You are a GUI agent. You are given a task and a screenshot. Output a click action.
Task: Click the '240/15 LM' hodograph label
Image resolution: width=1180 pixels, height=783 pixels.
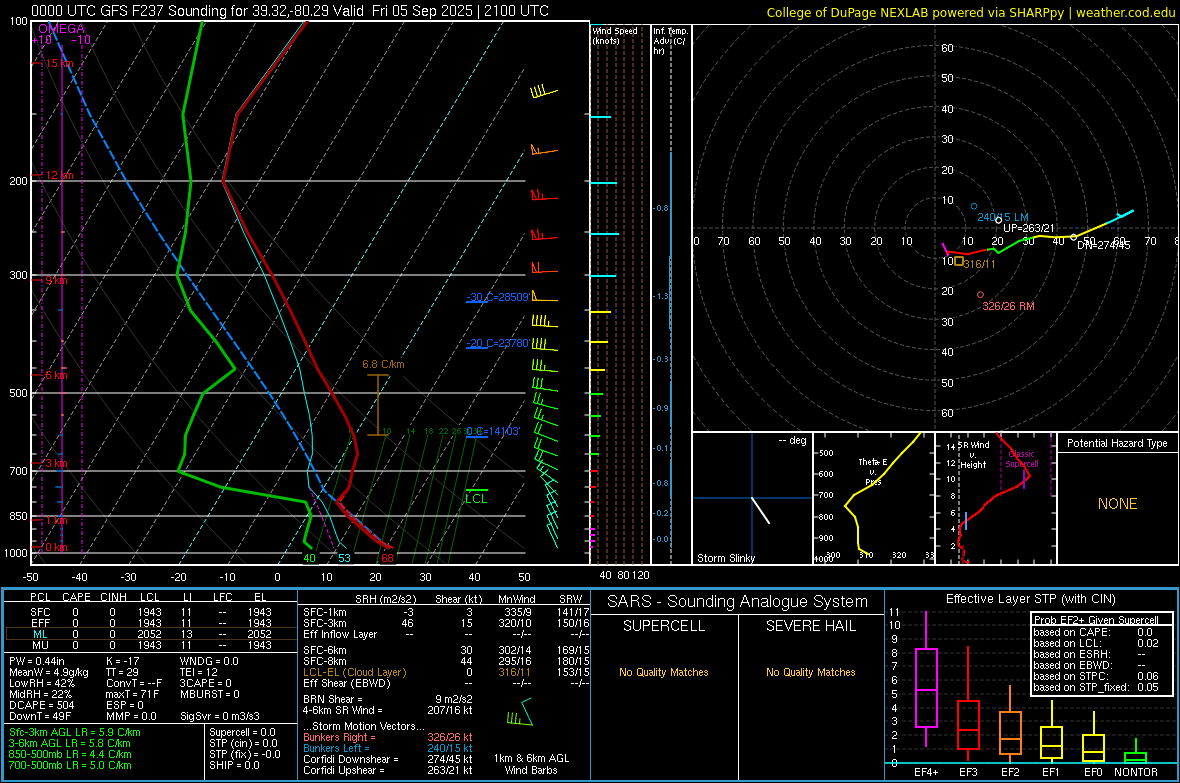(x=1002, y=218)
